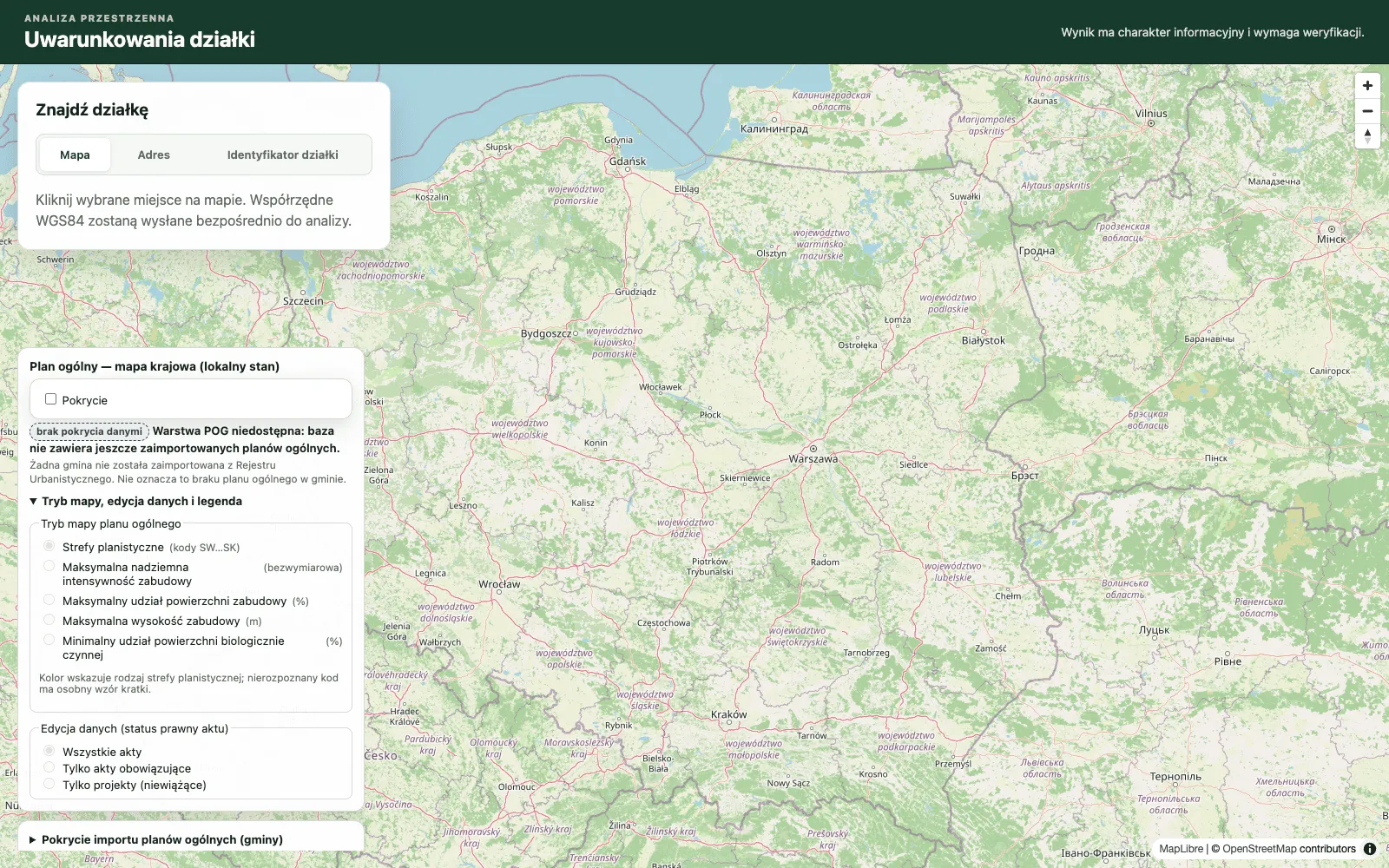This screenshot has width=1389, height=868.
Task: Expand Pokrycie importu planów ogólnych (gminy)
Action: tap(156, 839)
